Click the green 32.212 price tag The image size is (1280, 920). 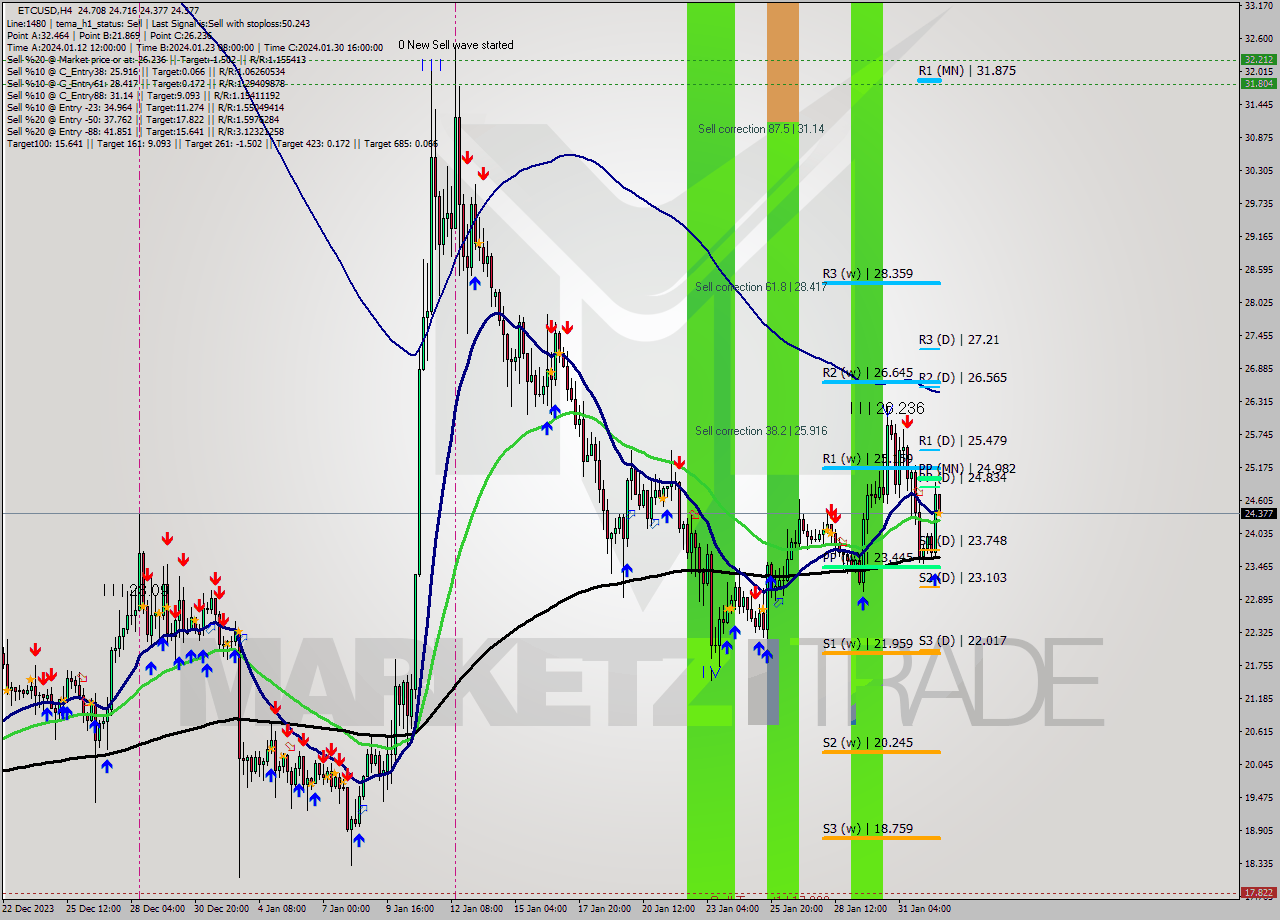pos(1258,60)
